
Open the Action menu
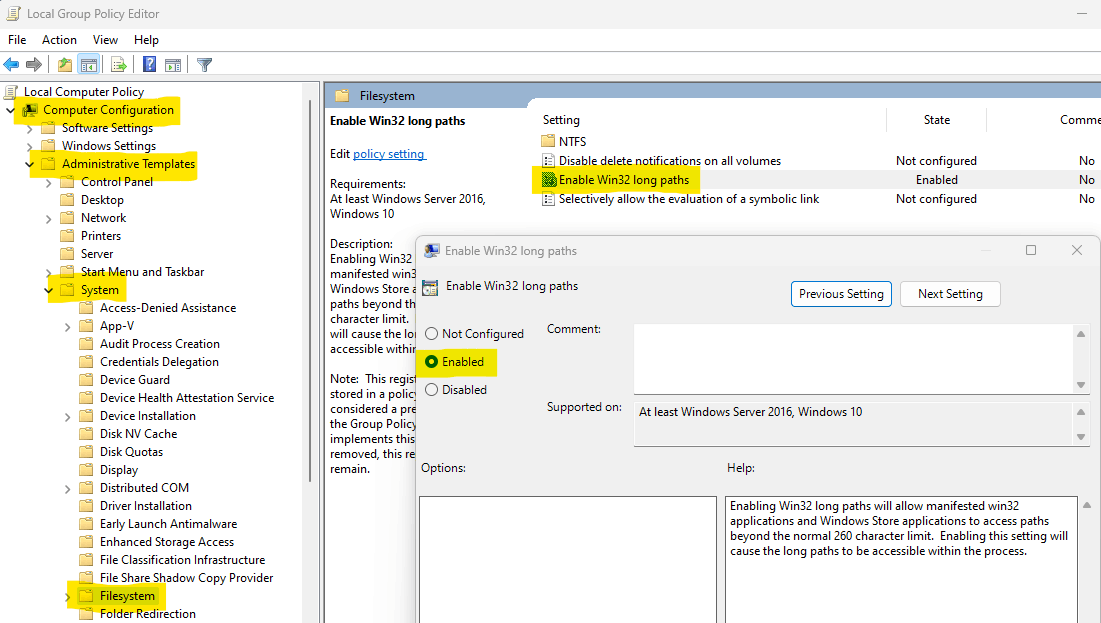(59, 40)
